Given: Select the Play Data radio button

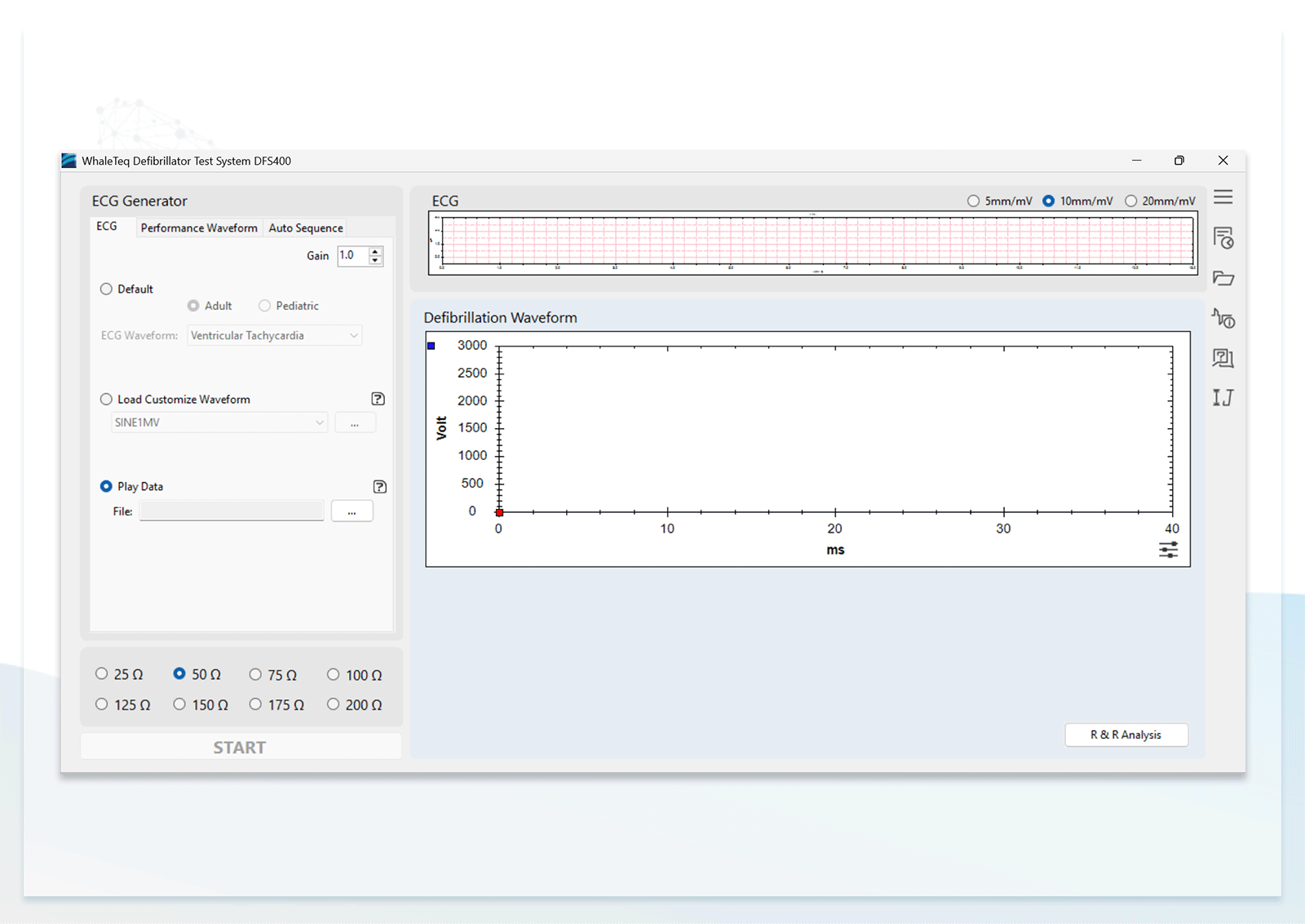Looking at the screenshot, I should pos(106,486).
